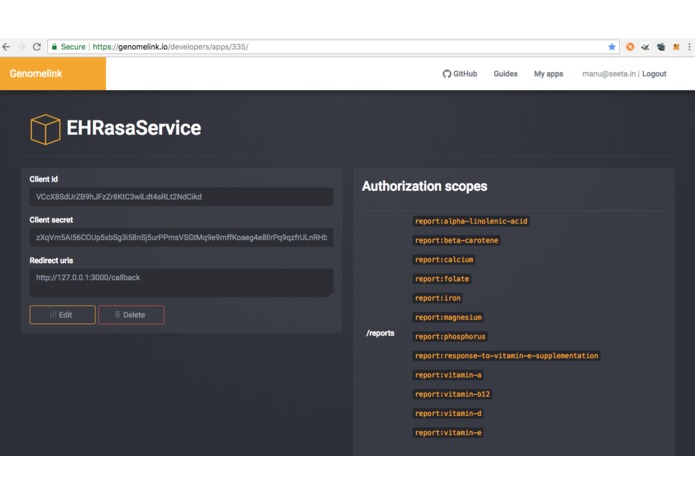Click the Delete button
The height and width of the screenshot is (494, 695).
pyautogui.click(x=131, y=315)
